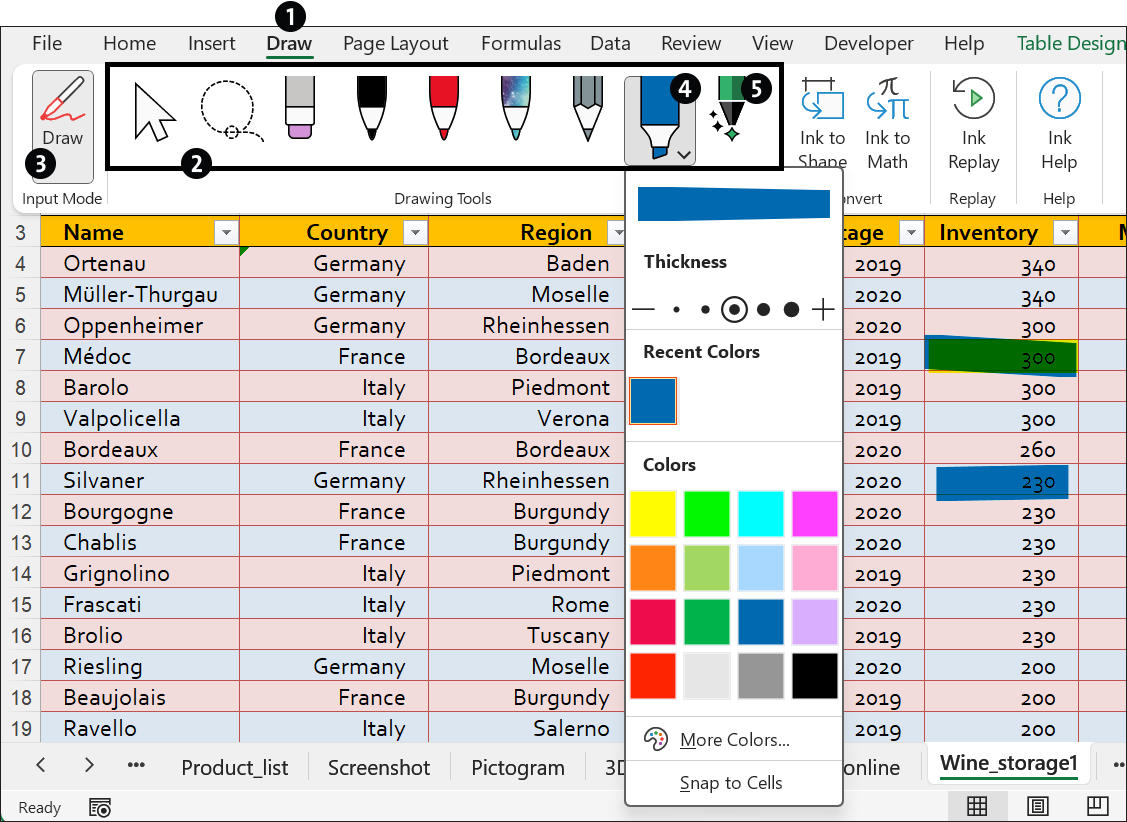Image resolution: width=1127 pixels, height=822 pixels.
Task: Select the fourth thickness dot
Action: coord(763,310)
